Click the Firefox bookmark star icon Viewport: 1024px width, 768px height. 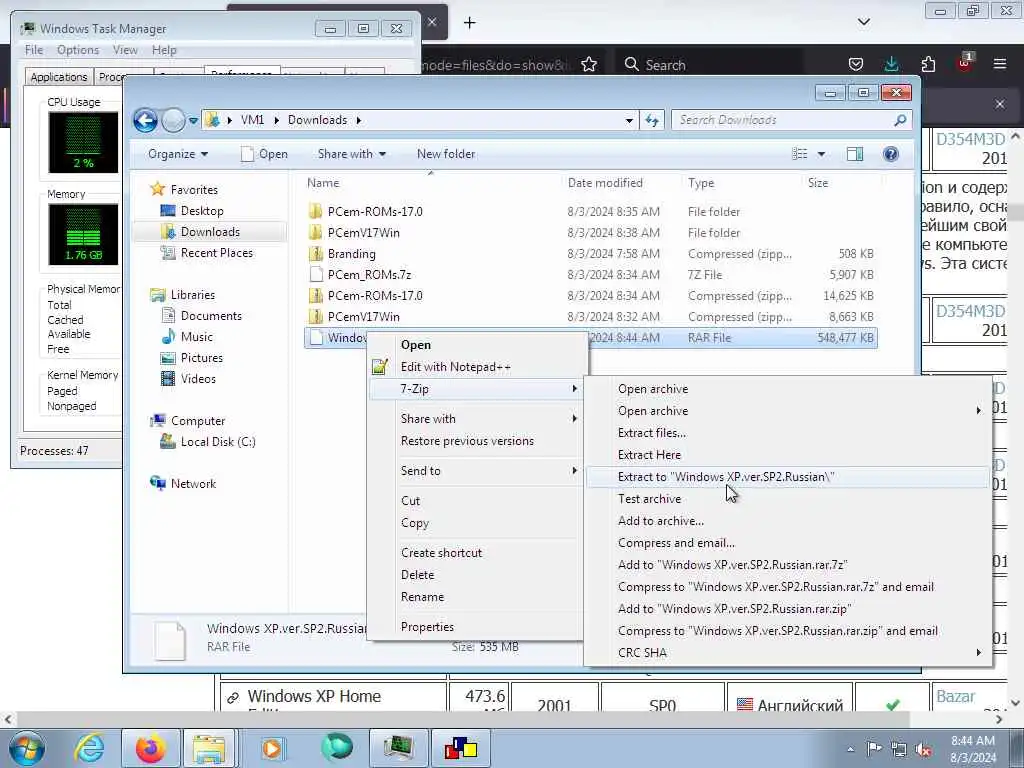588,64
